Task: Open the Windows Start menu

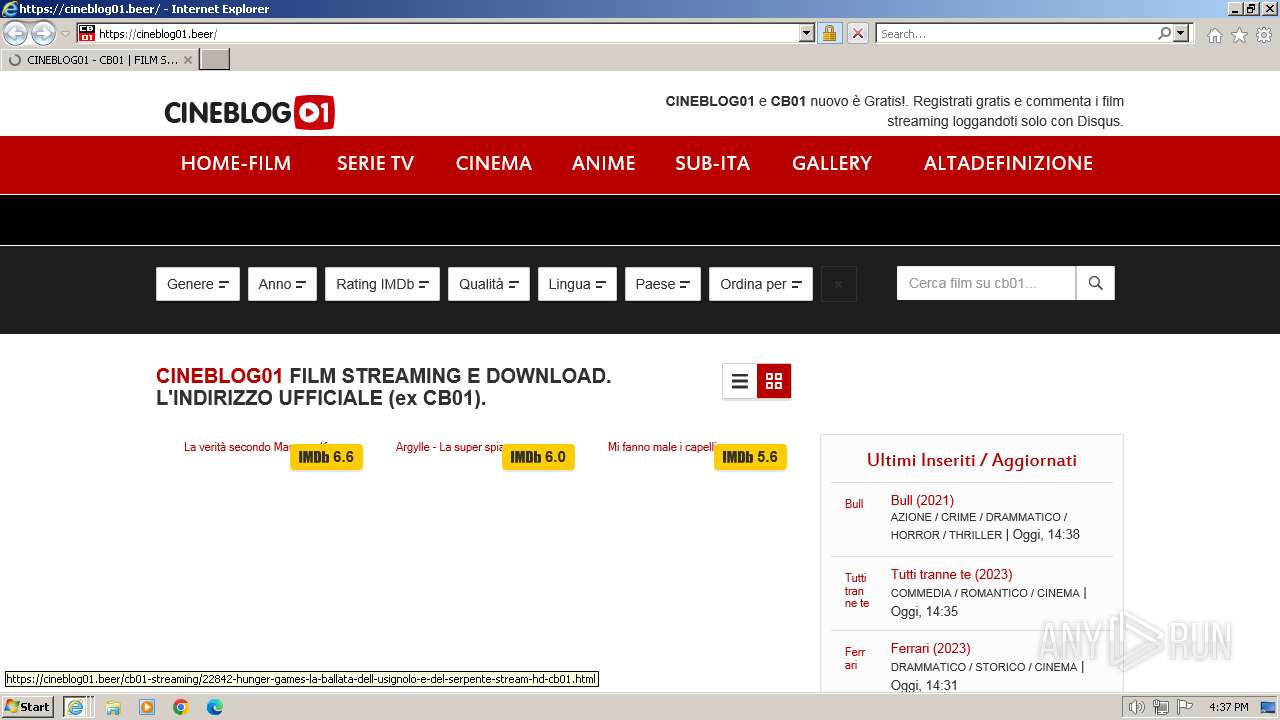Action: 28,706
